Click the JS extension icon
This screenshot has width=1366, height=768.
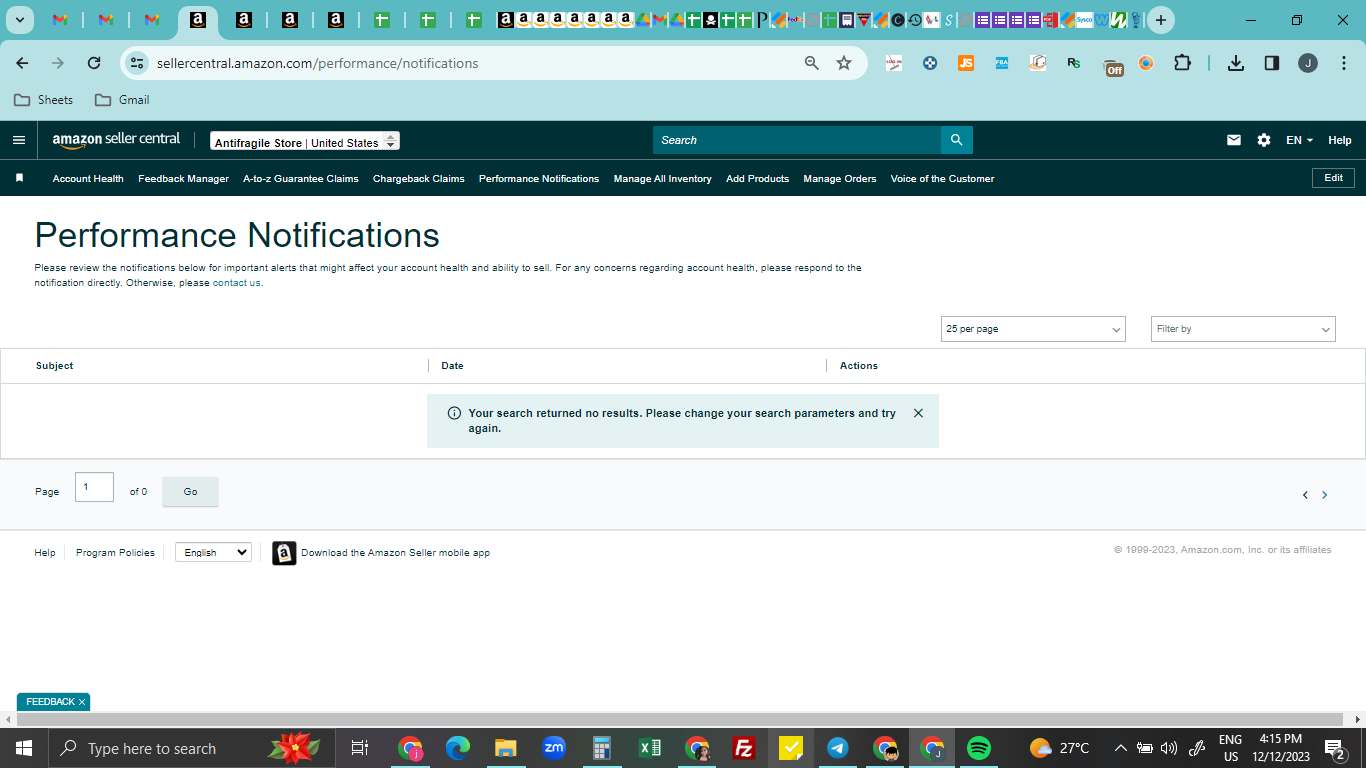pos(966,63)
